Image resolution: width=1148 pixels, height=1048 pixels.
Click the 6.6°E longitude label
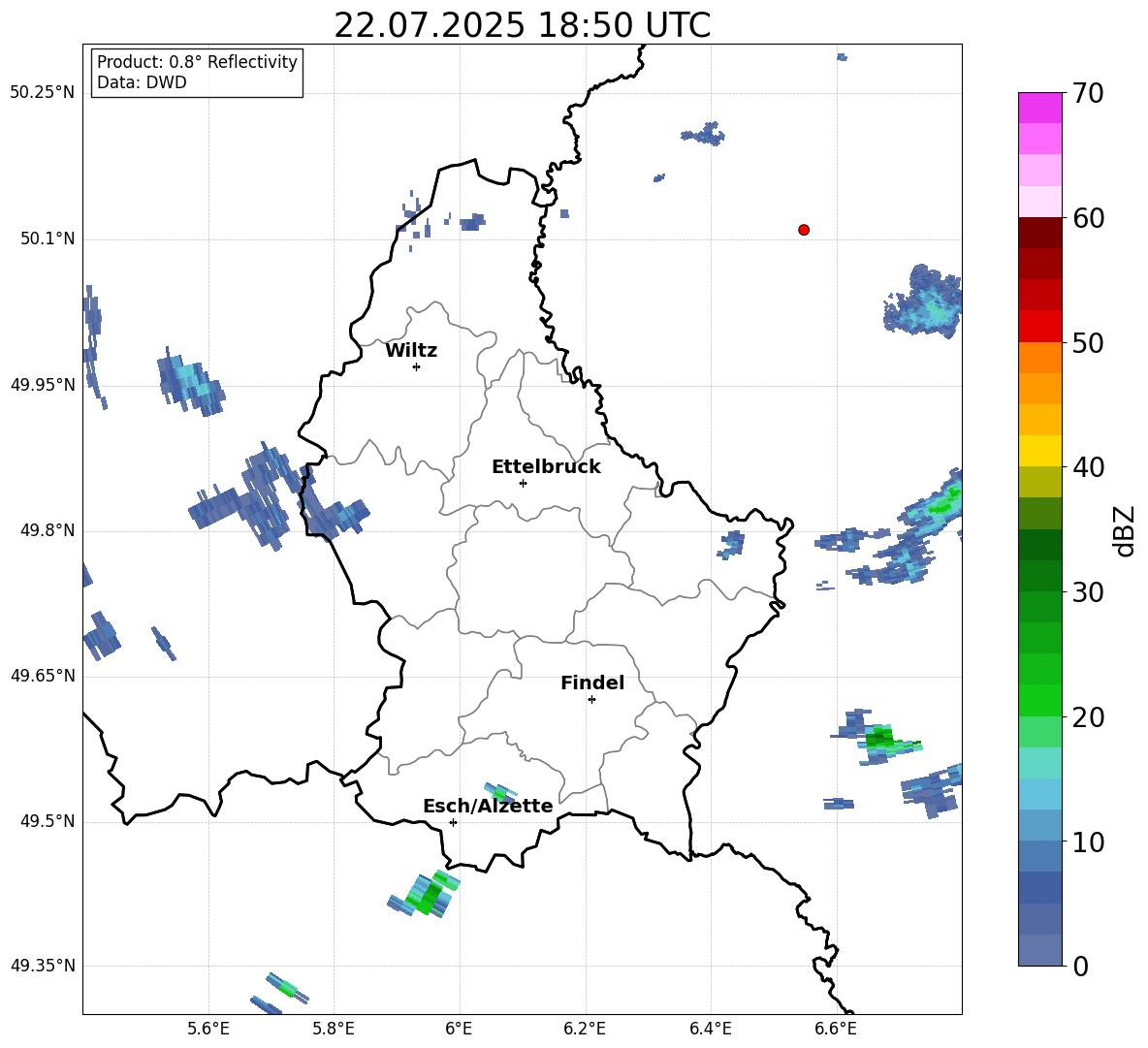click(x=836, y=1029)
